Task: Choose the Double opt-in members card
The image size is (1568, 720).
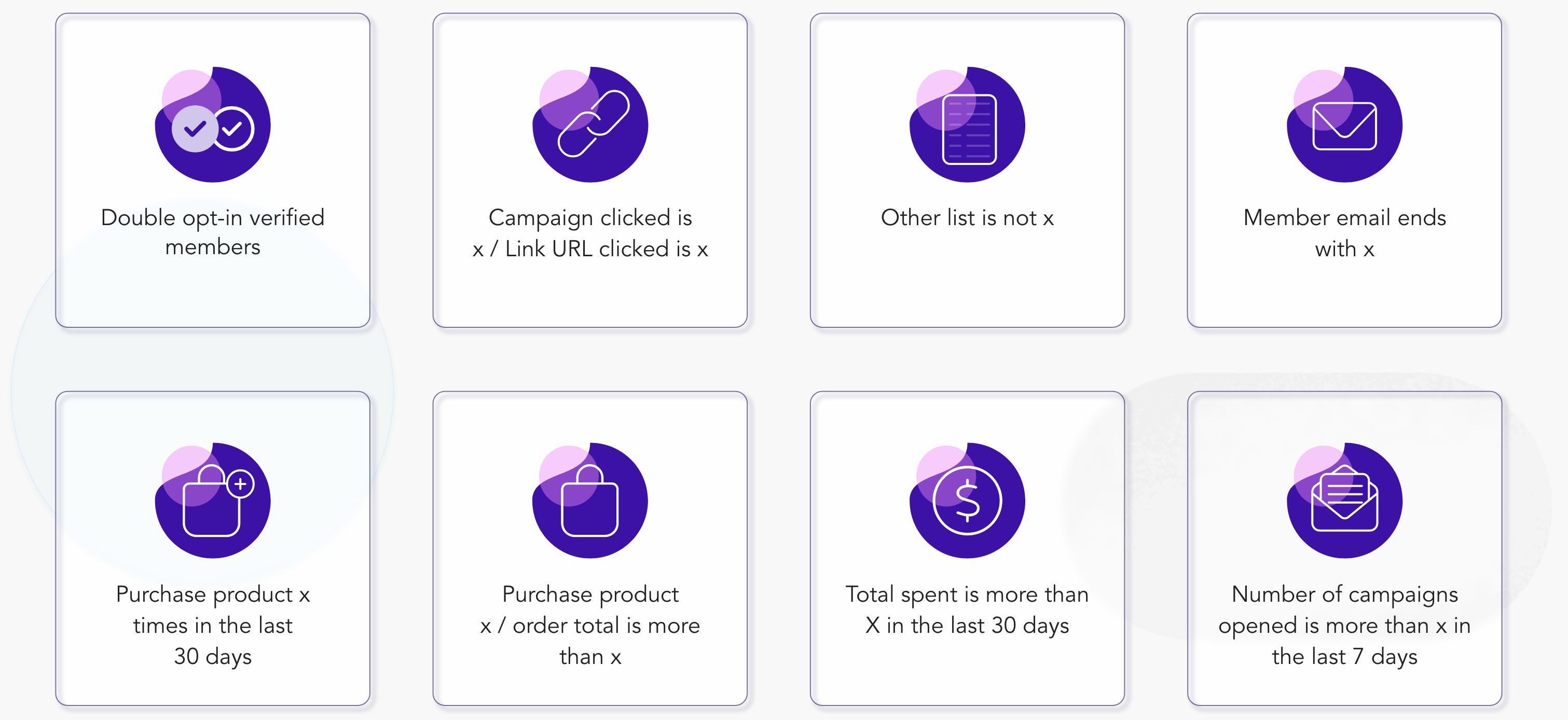Action: [x=212, y=171]
